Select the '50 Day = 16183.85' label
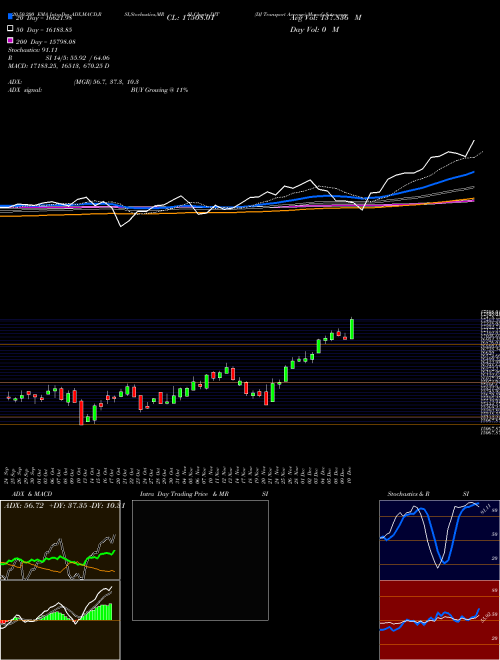Viewport: 500px width, 660px height. tap(44, 30)
